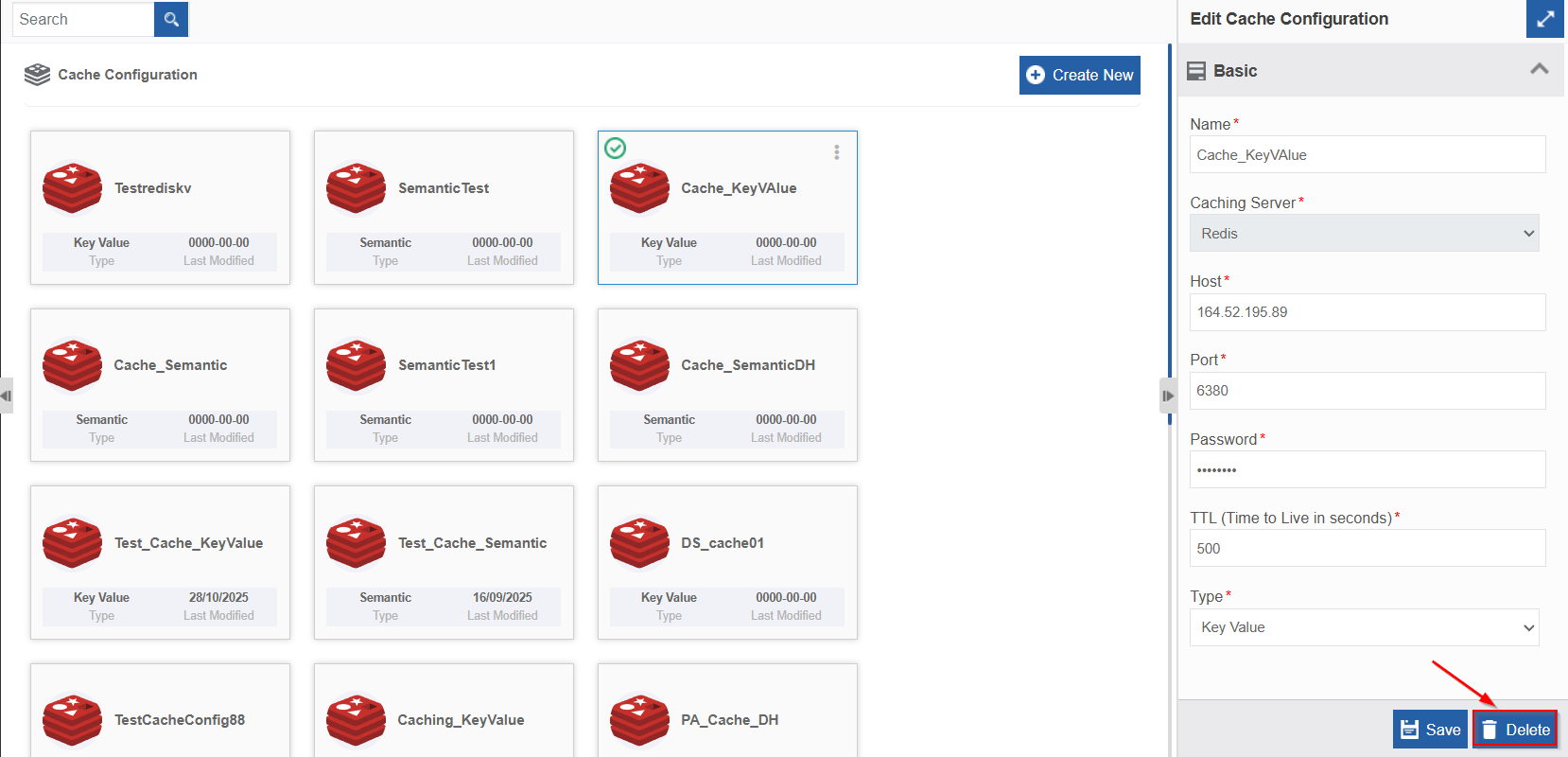Screen dimensions: 1568x757
Task: Select the Test_Cache_KeyValue card title
Action: (189, 543)
